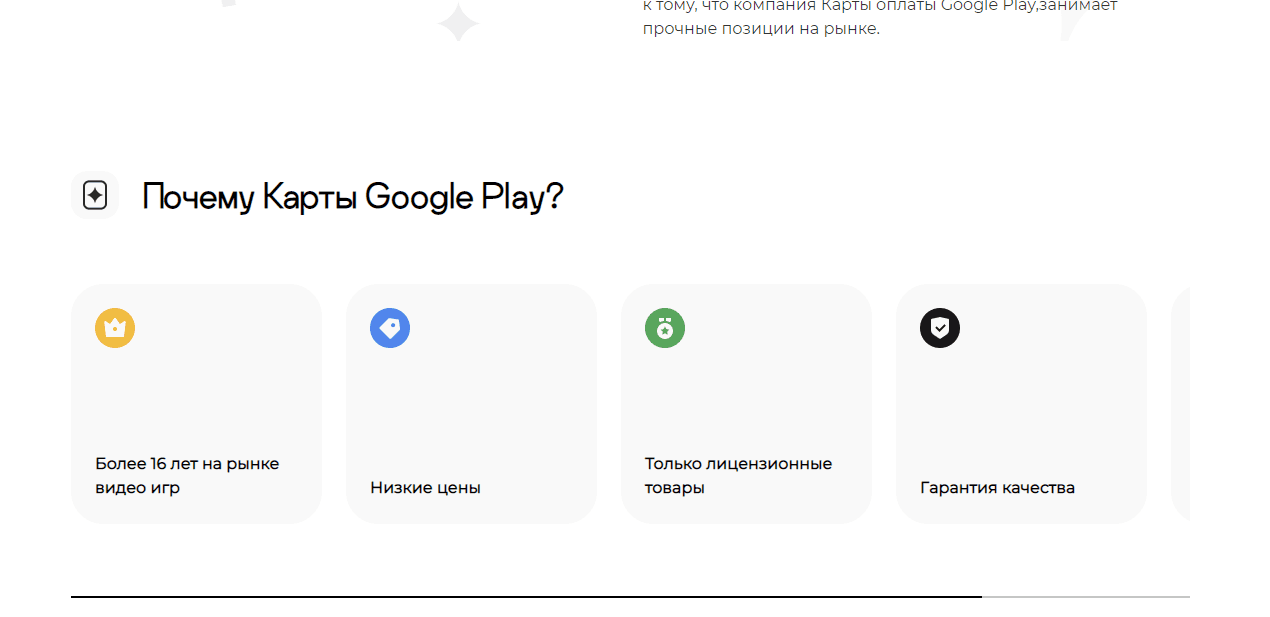Viewport: 1270px width, 617px height.
Task: Click the black shield checkmark icon
Action: tap(940, 328)
